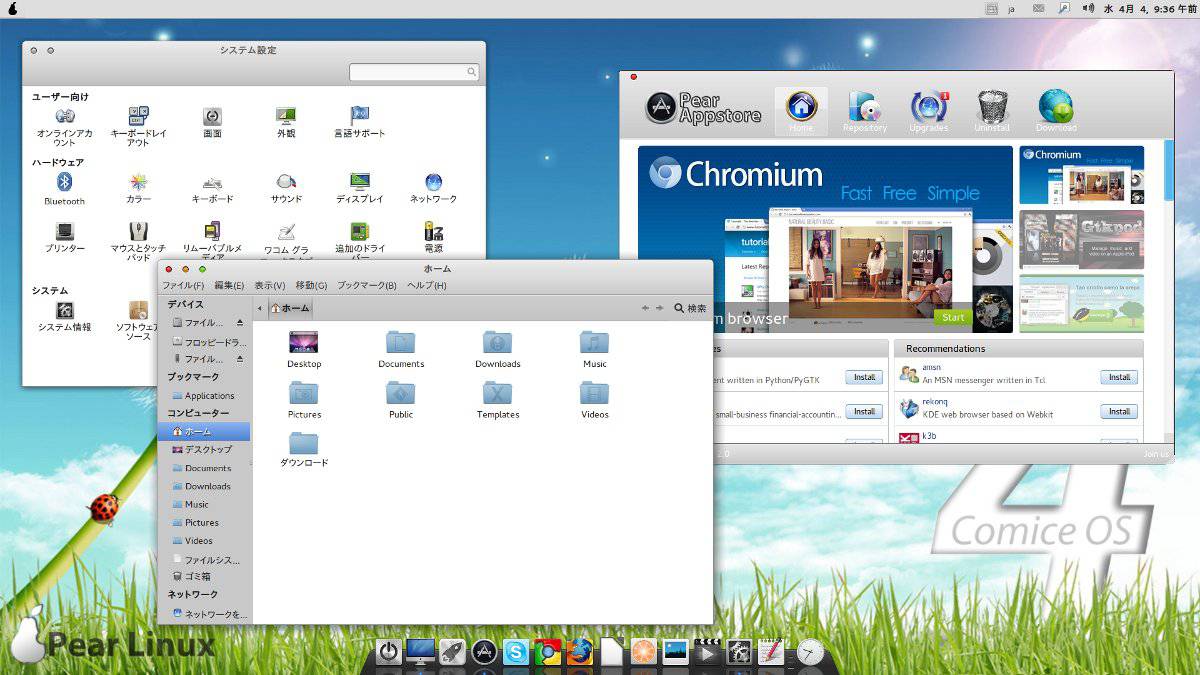
Task: Open サウンド sound settings icon
Action: click(x=286, y=187)
